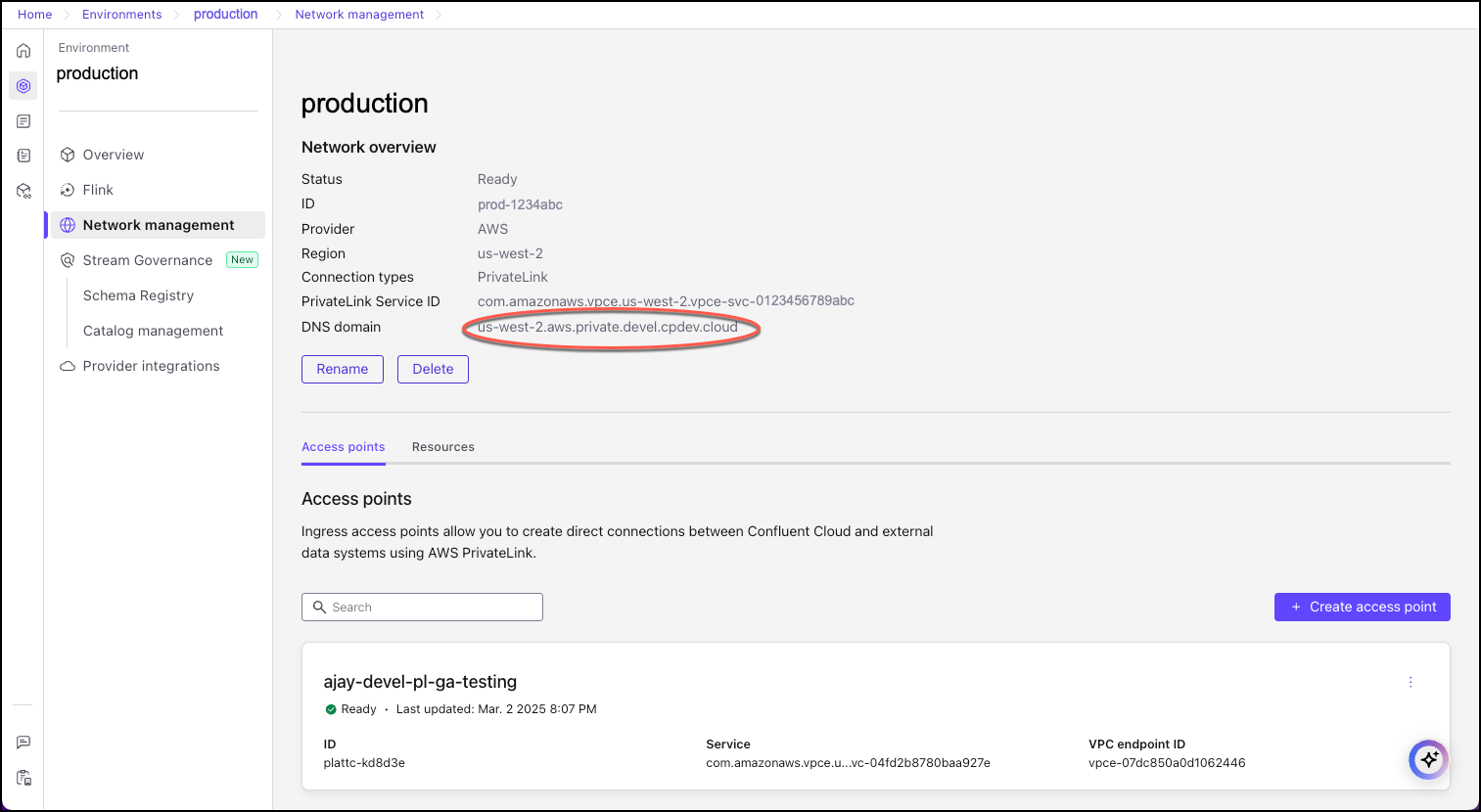The height and width of the screenshot is (812, 1481).
Task: Open the notebook icon in the left rail
Action: (x=23, y=155)
